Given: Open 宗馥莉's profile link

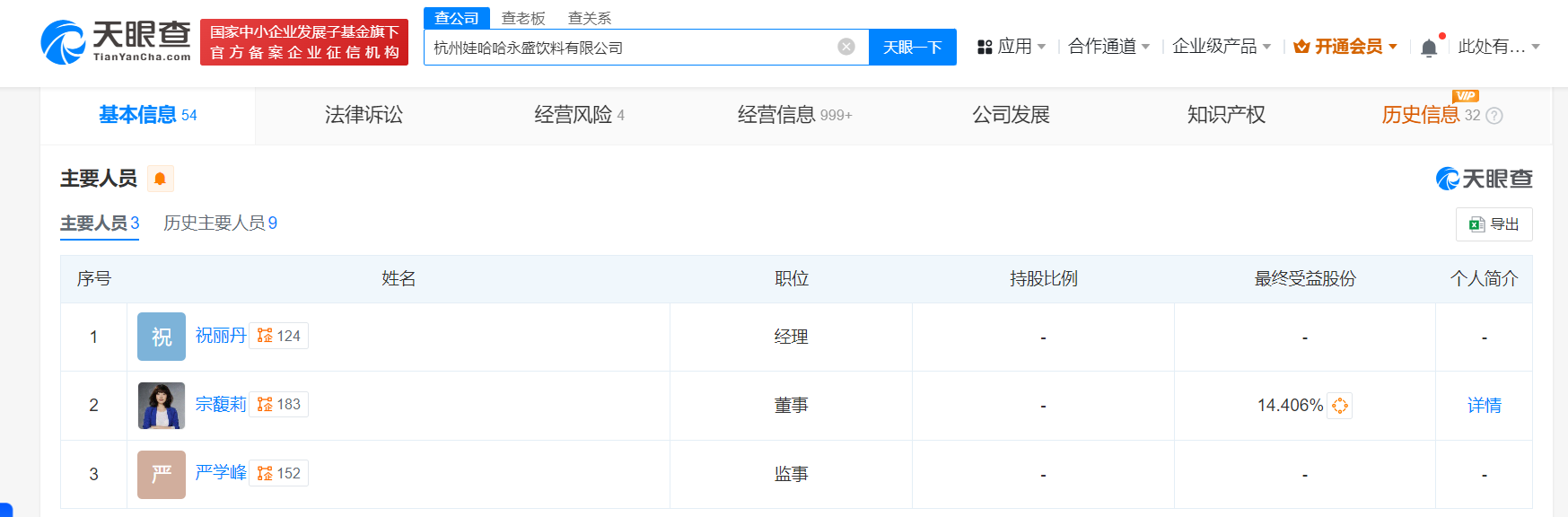Looking at the screenshot, I should click(x=221, y=405).
